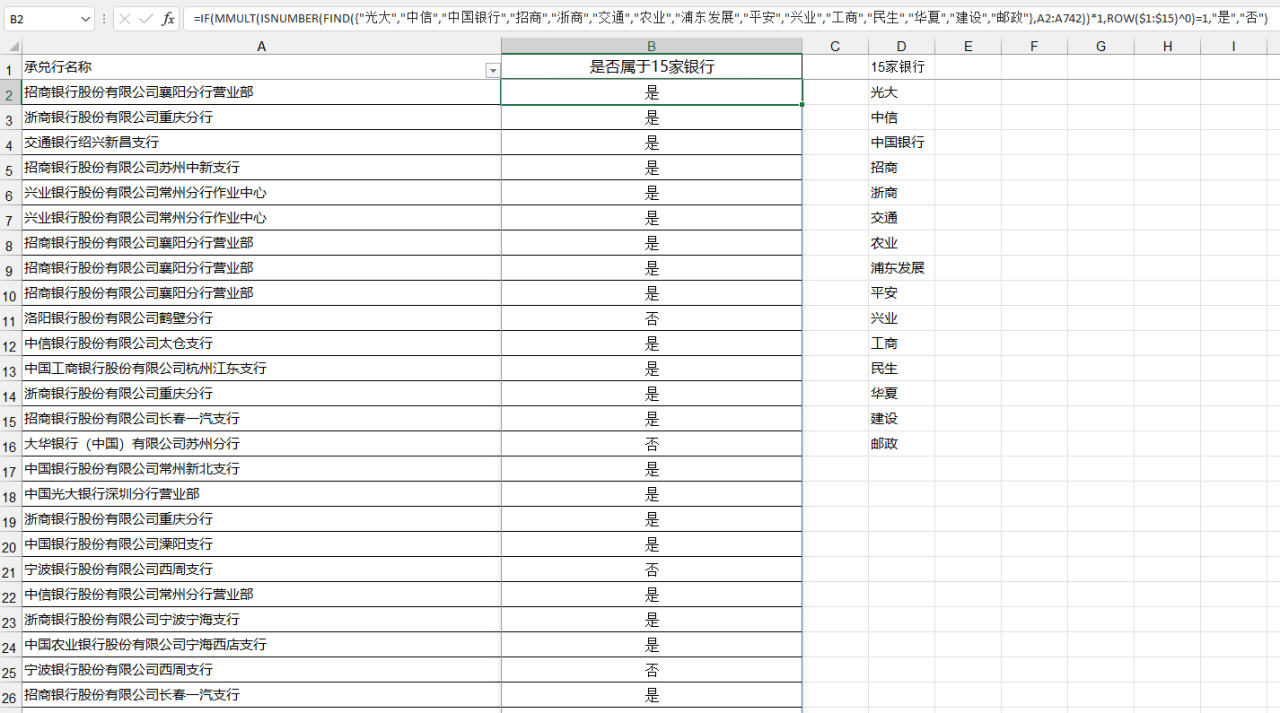The height and width of the screenshot is (713, 1280).
Task: Click 邮政 in the 15家银行 list
Action: pyautogui.click(x=901, y=443)
